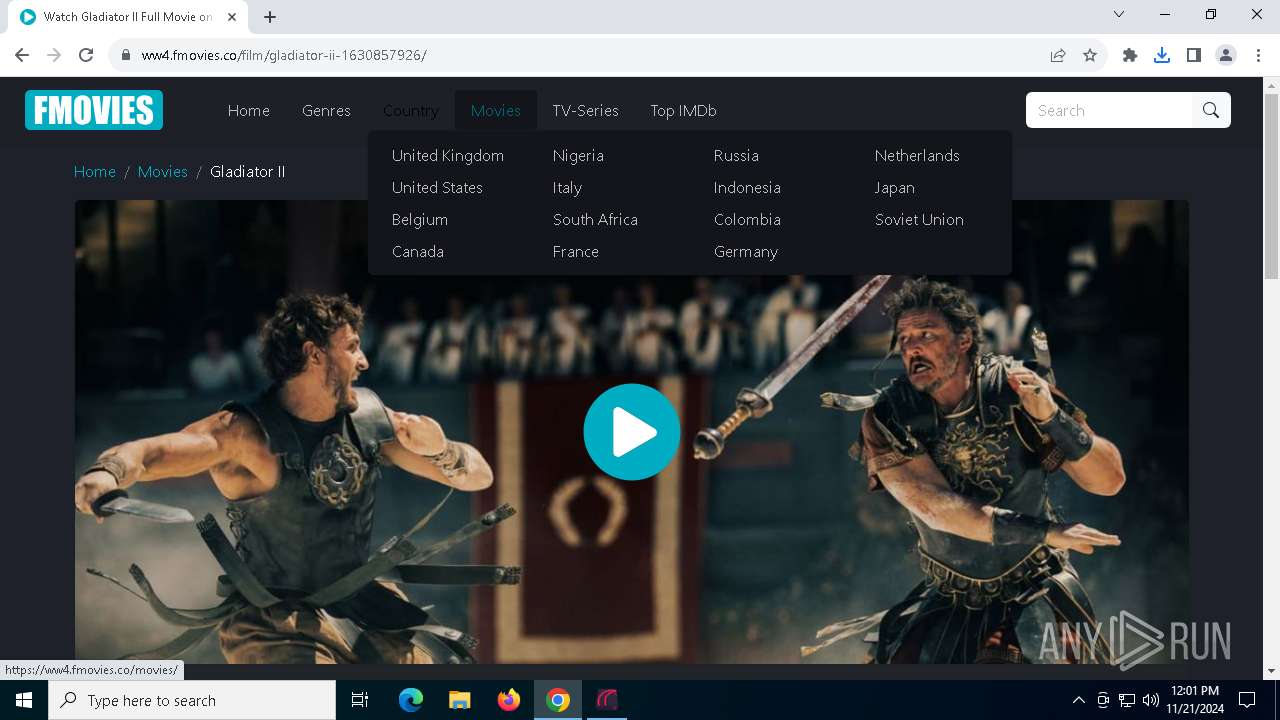Click in the site Search field
Screen dimensions: 1280x720
(x=1110, y=110)
